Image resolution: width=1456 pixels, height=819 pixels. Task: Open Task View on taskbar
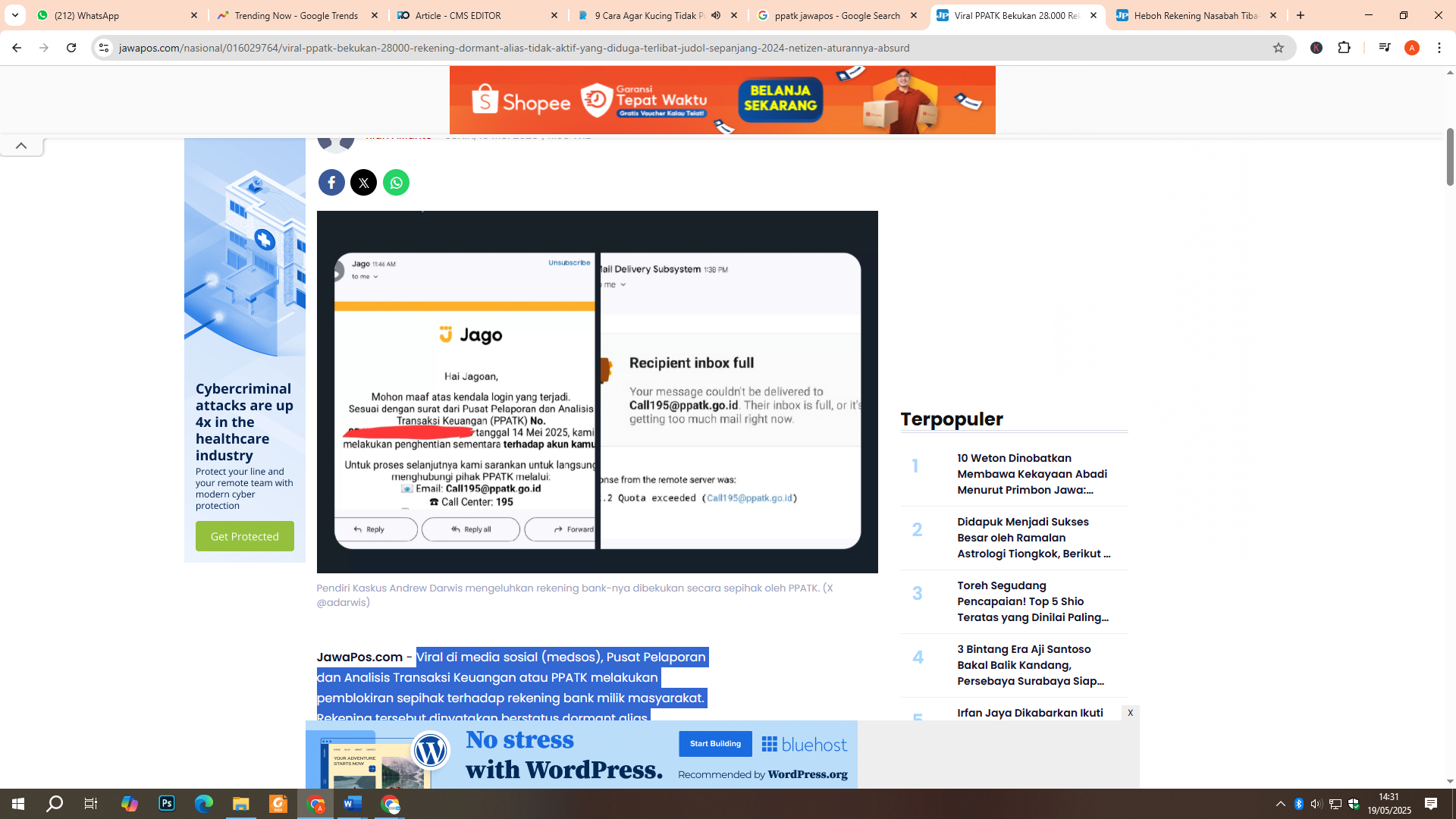[x=91, y=804]
